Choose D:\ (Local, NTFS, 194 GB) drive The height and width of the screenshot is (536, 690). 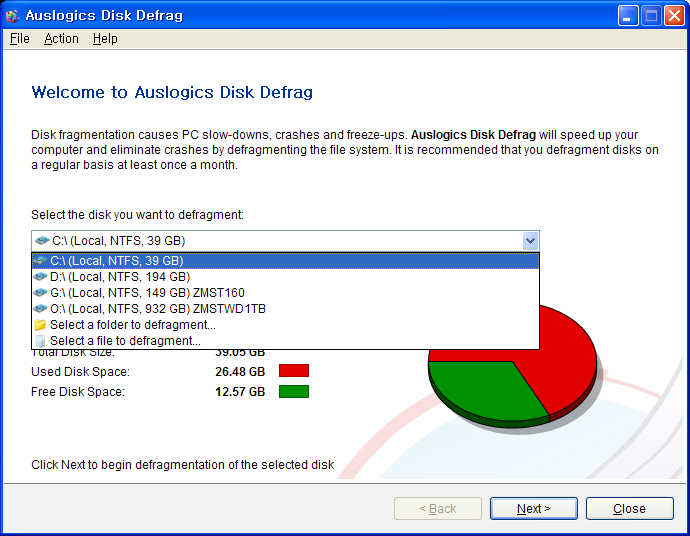(286, 277)
